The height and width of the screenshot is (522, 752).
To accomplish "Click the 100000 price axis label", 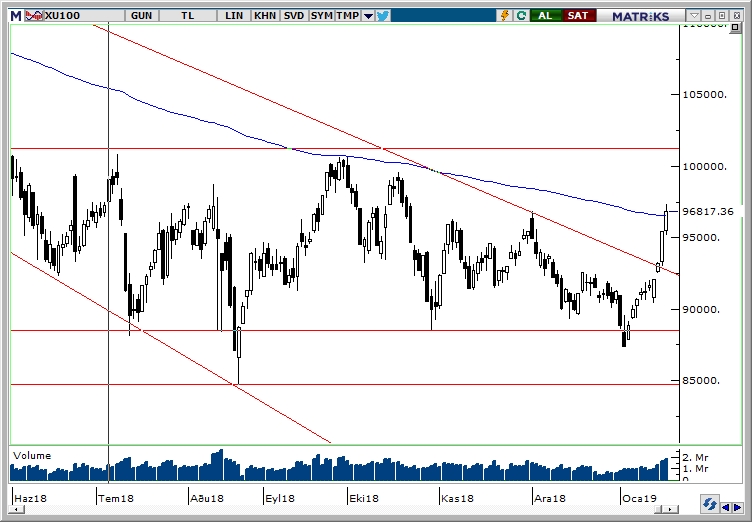I will coord(705,166).
